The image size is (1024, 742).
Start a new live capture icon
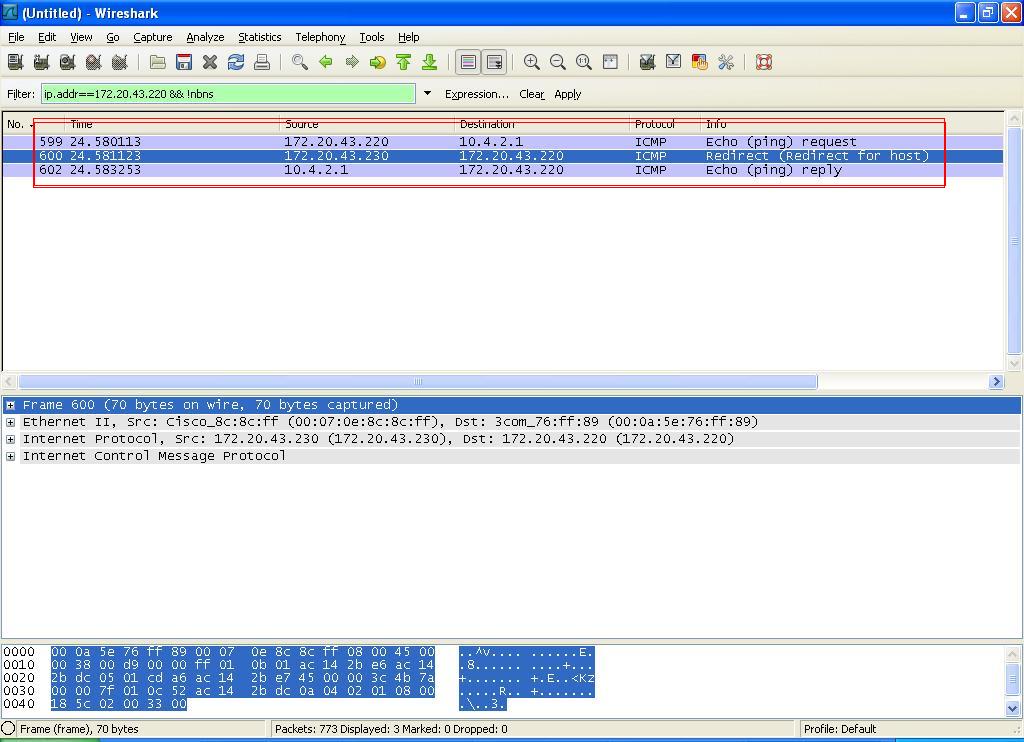tap(67, 62)
